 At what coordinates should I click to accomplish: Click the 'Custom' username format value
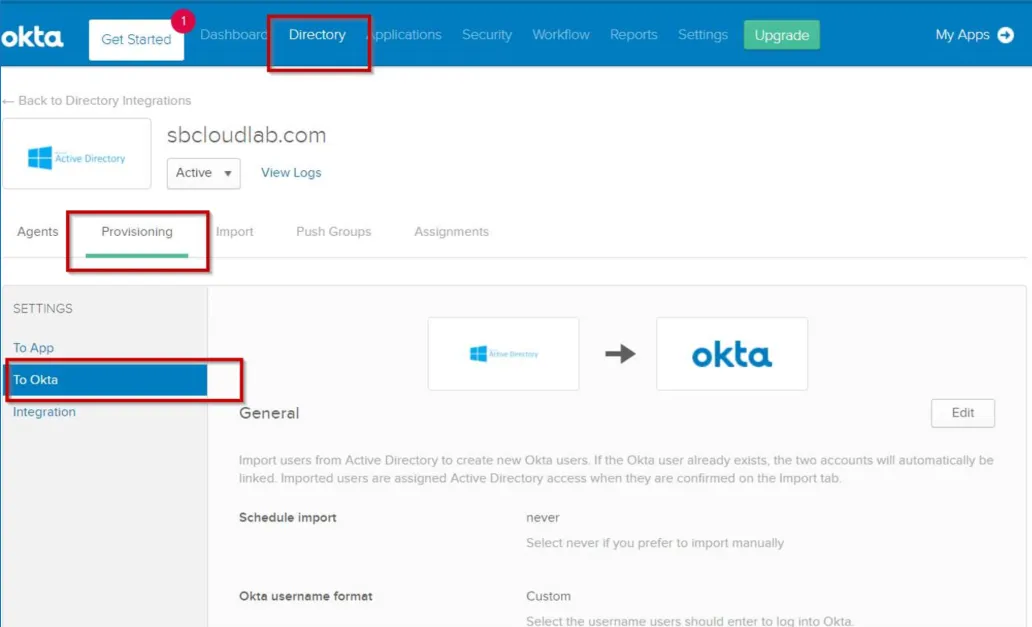point(548,596)
